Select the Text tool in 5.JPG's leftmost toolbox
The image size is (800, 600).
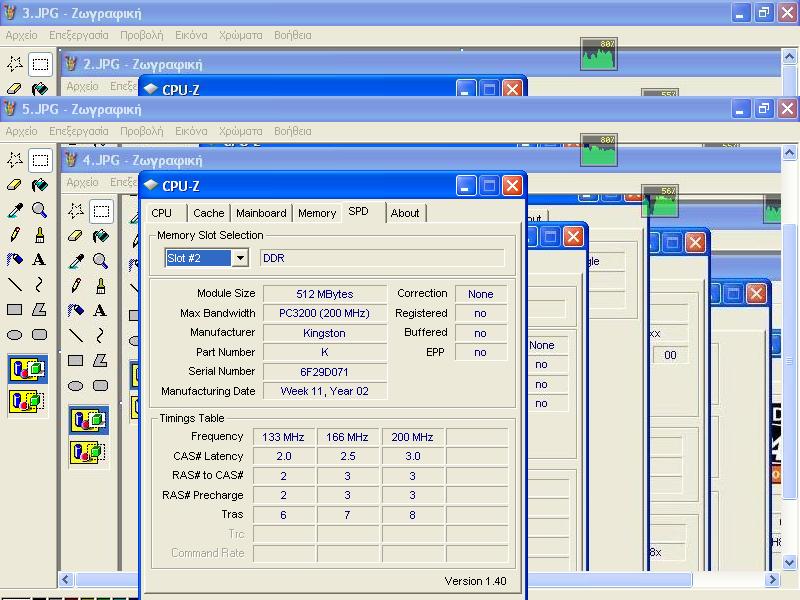click(x=40, y=260)
